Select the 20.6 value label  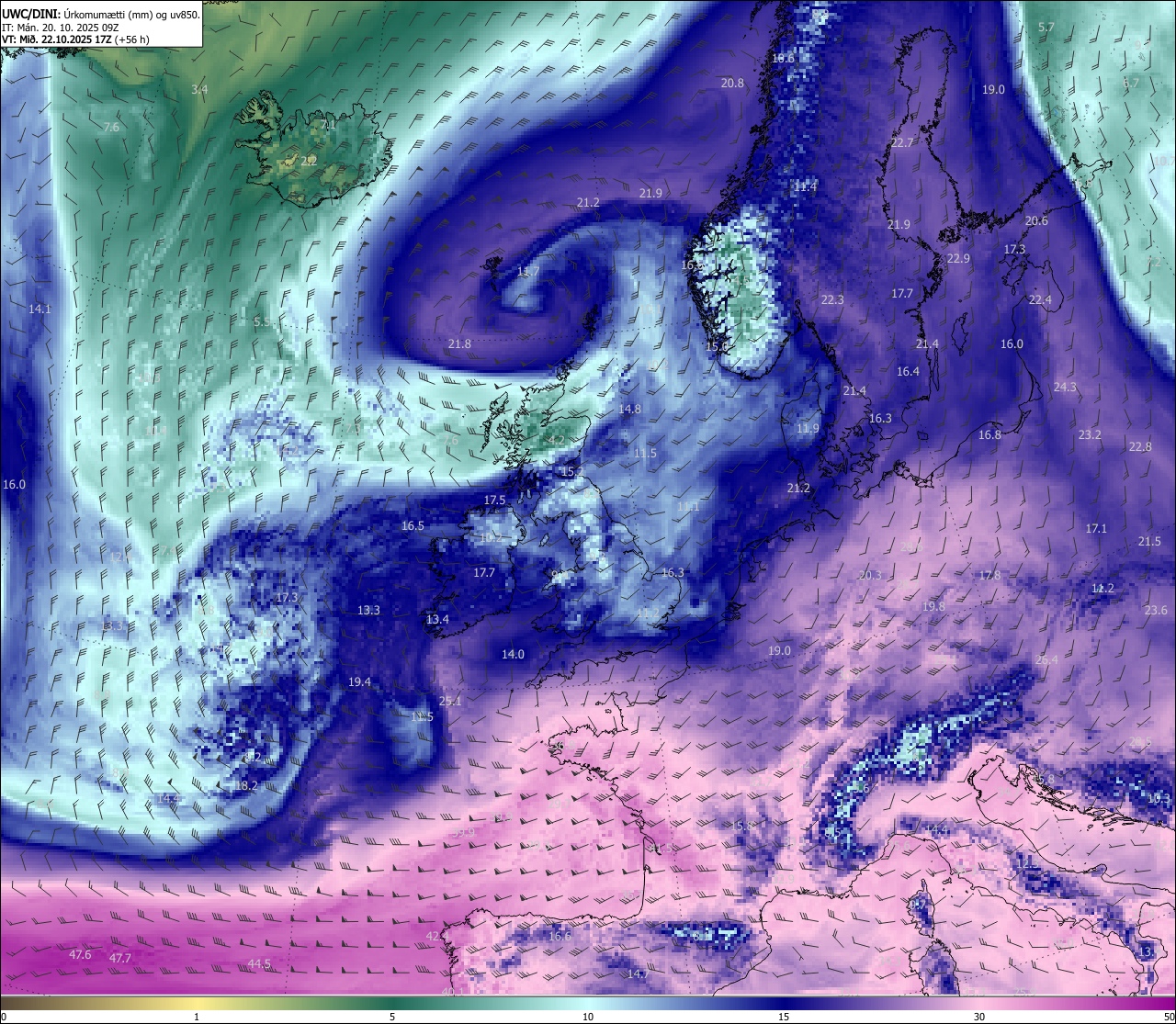[1036, 221]
